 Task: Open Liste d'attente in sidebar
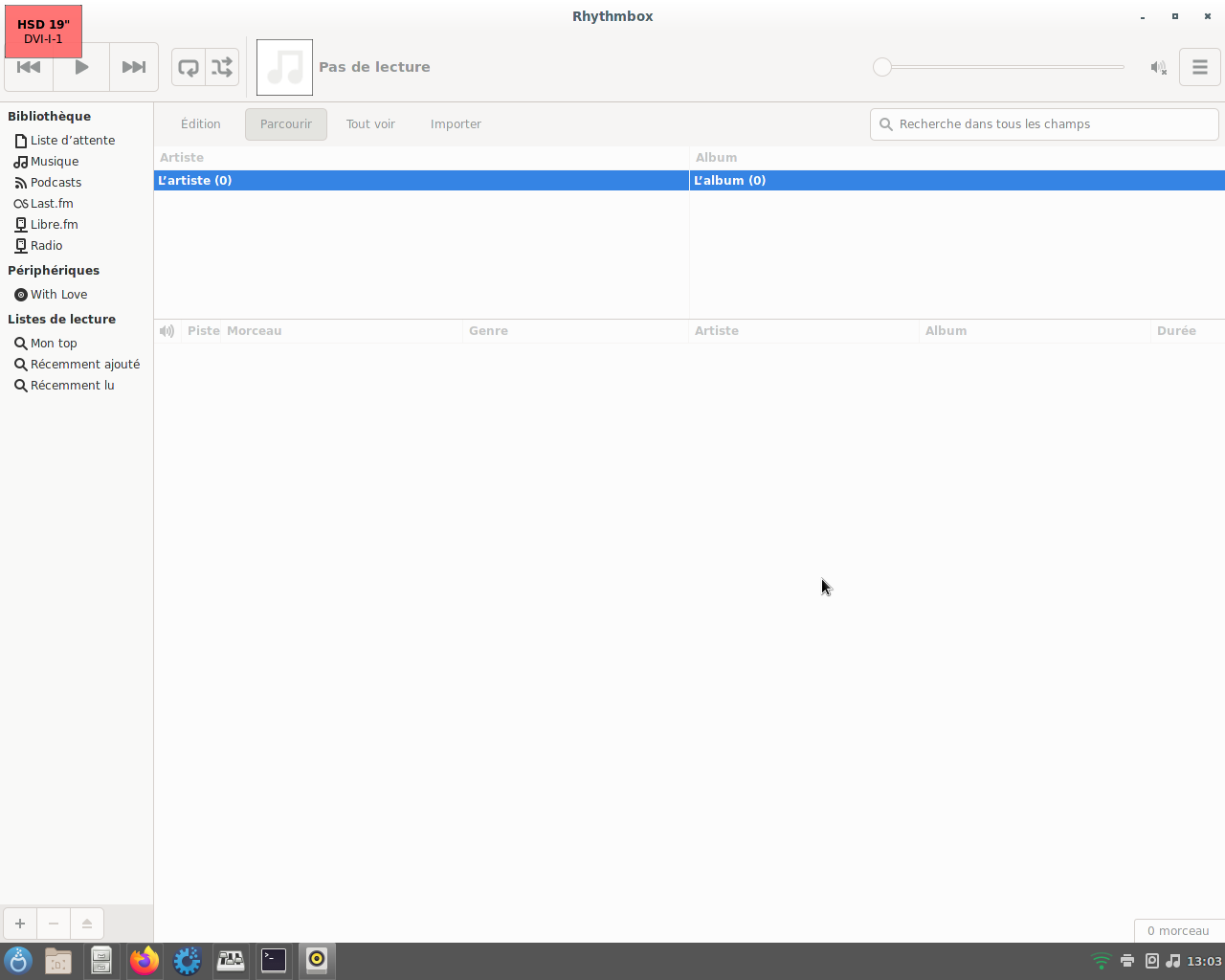click(77, 141)
